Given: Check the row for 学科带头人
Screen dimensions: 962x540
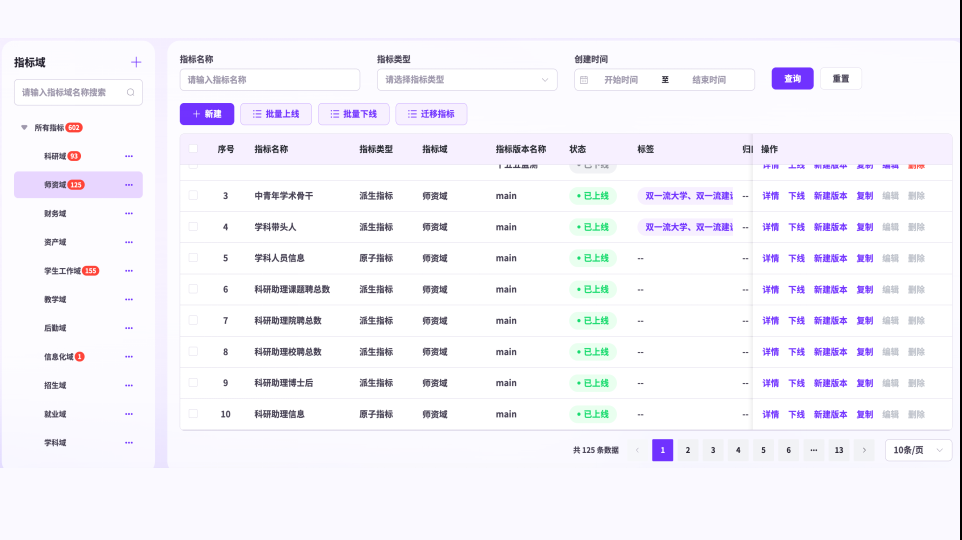Looking at the screenshot, I should click(193, 227).
